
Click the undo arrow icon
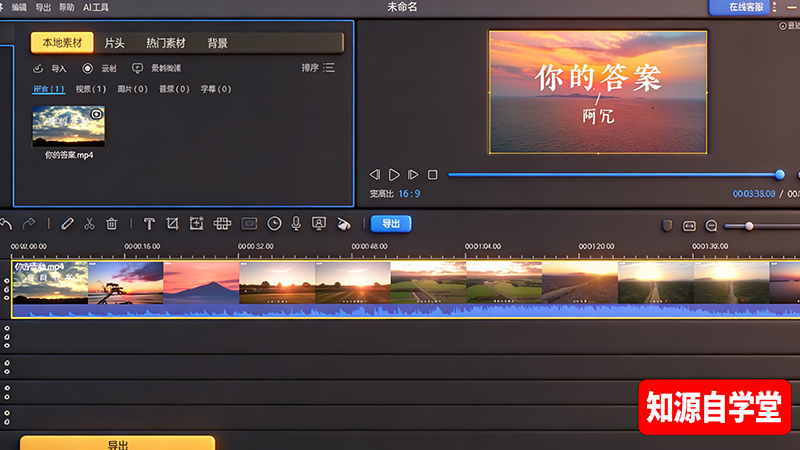click(x=6, y=223)
